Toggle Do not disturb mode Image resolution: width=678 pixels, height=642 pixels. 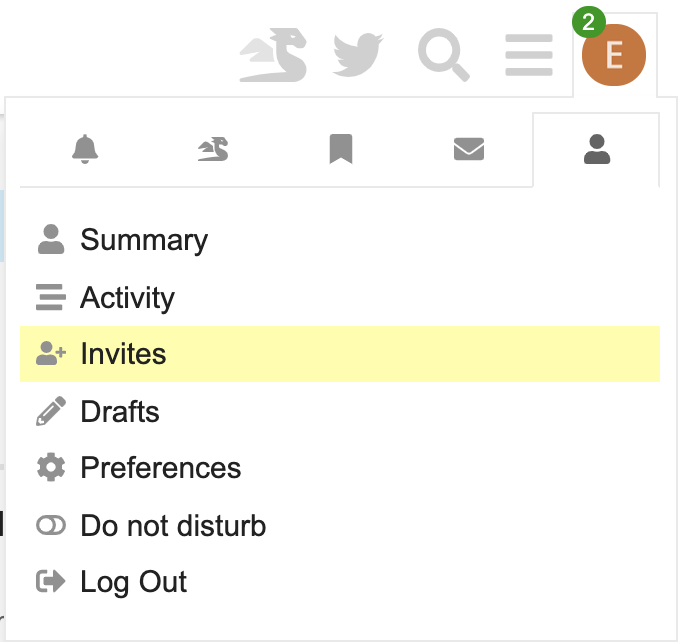(x=173, y=525)
